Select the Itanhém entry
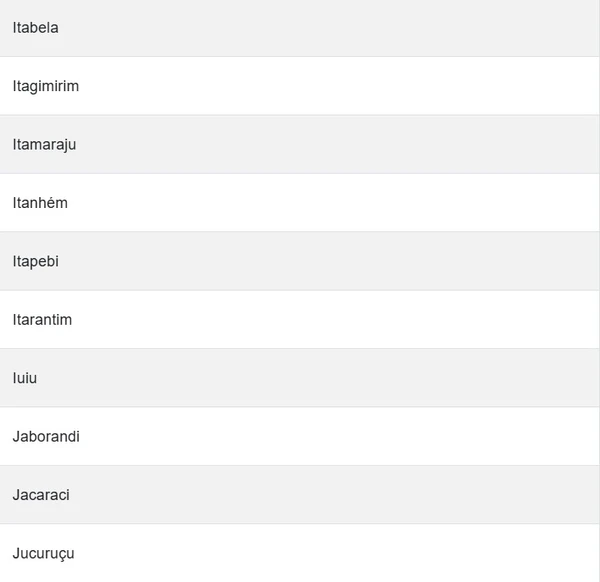Viewport: 600px width, 582px height. click(300, 203)
